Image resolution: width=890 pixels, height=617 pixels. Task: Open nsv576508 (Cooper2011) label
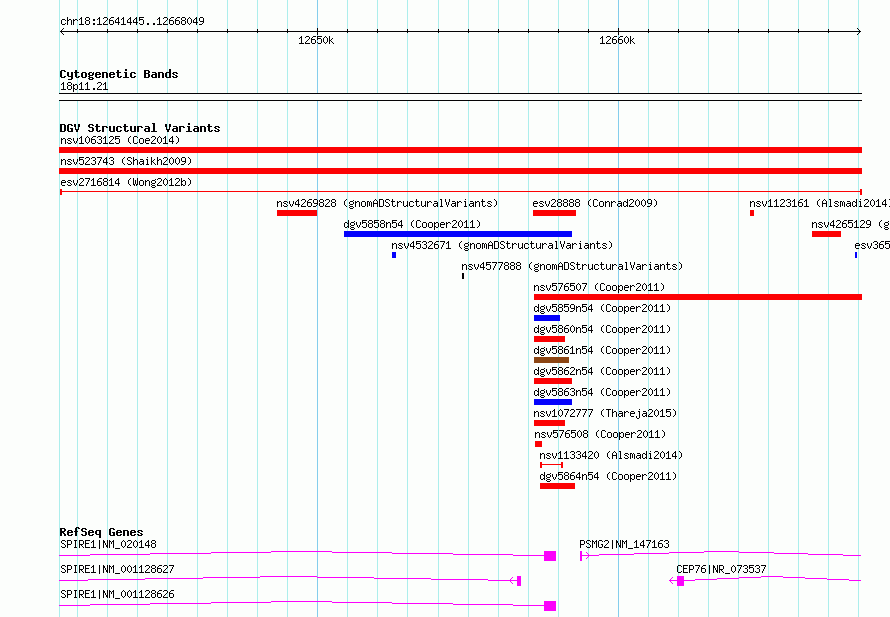click(600, 434)
